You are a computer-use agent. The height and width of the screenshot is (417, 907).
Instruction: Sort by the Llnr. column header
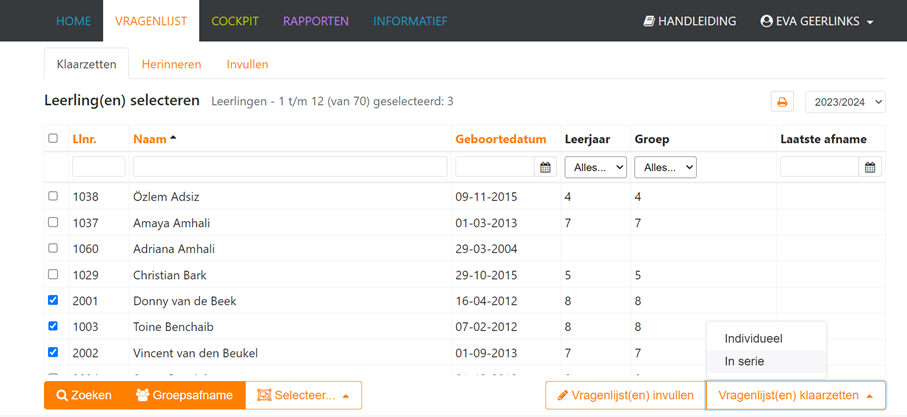(84, 139)
